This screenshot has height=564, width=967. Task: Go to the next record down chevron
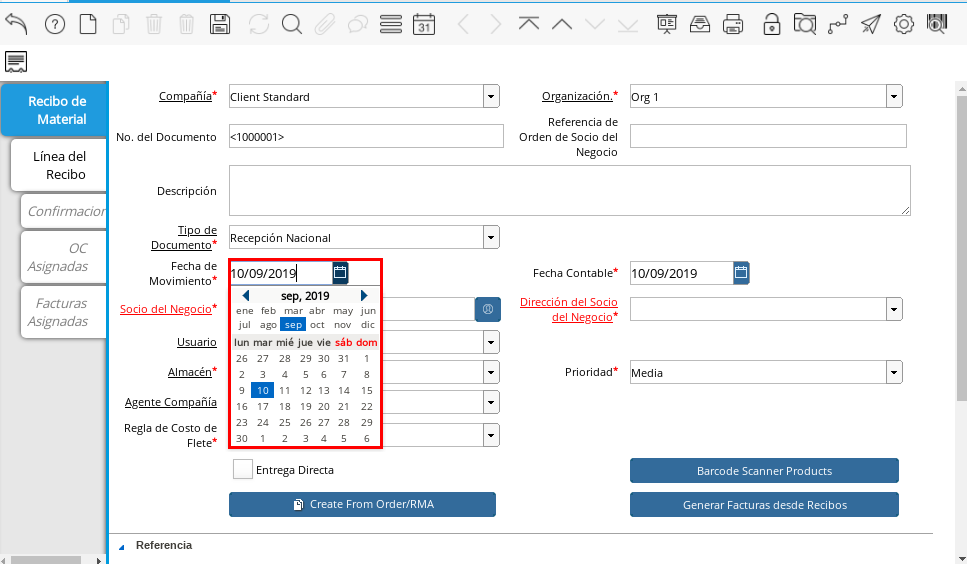click(x=595, y=25)
